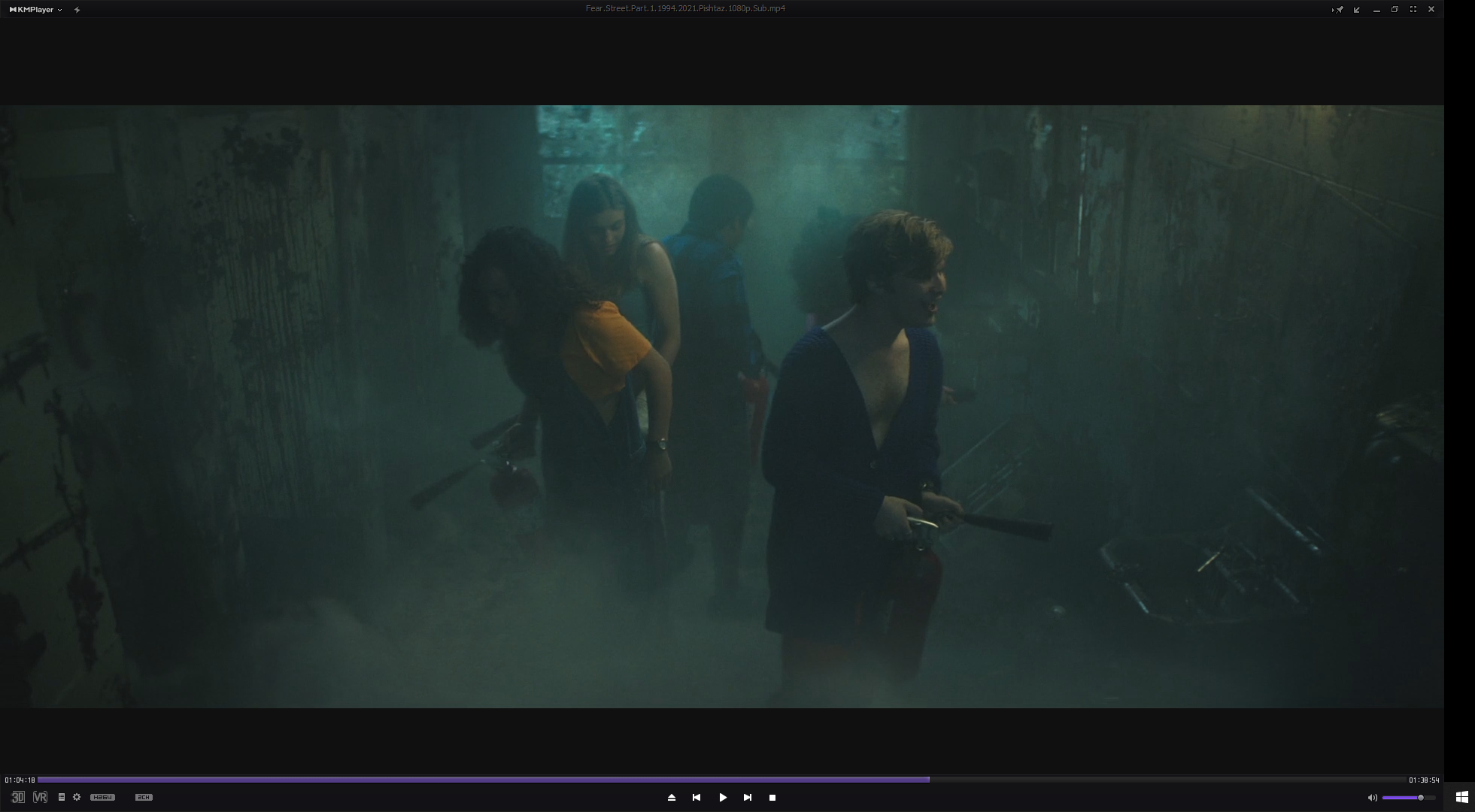Toggle VR mode button
Image resolution: width=1475 pixels, height=812 pixels.
click(40, 797)
